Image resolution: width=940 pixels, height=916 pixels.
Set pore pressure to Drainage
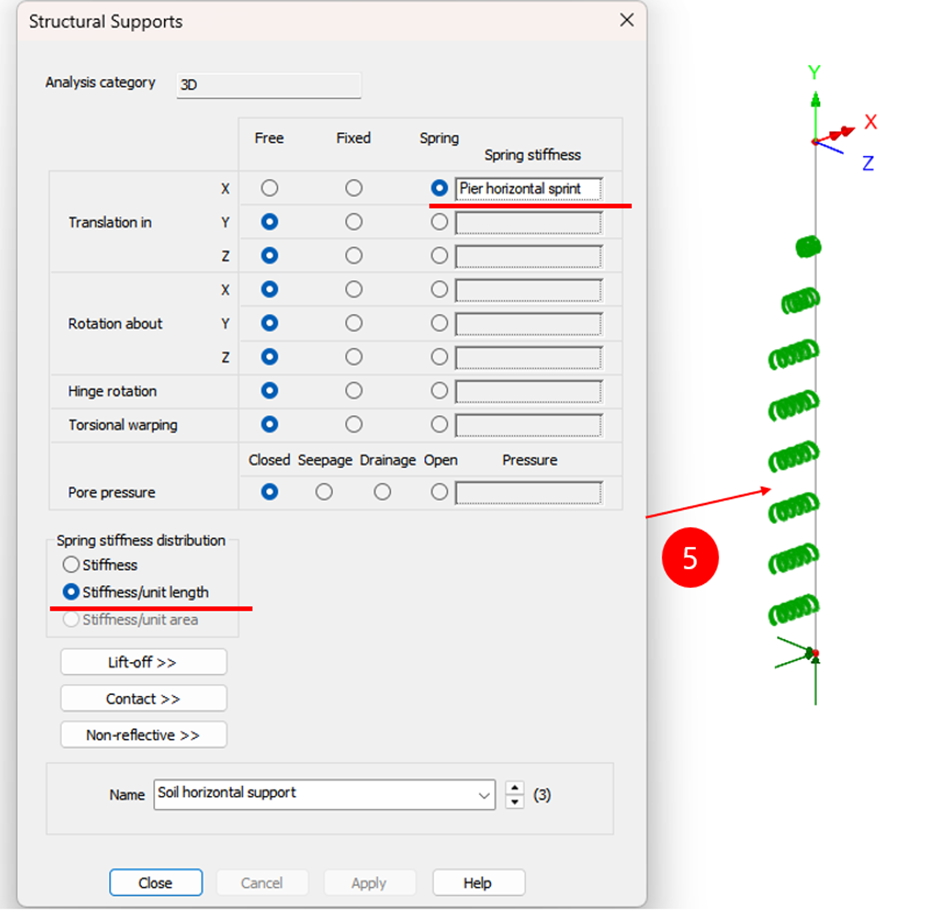(x=382, y=492)
